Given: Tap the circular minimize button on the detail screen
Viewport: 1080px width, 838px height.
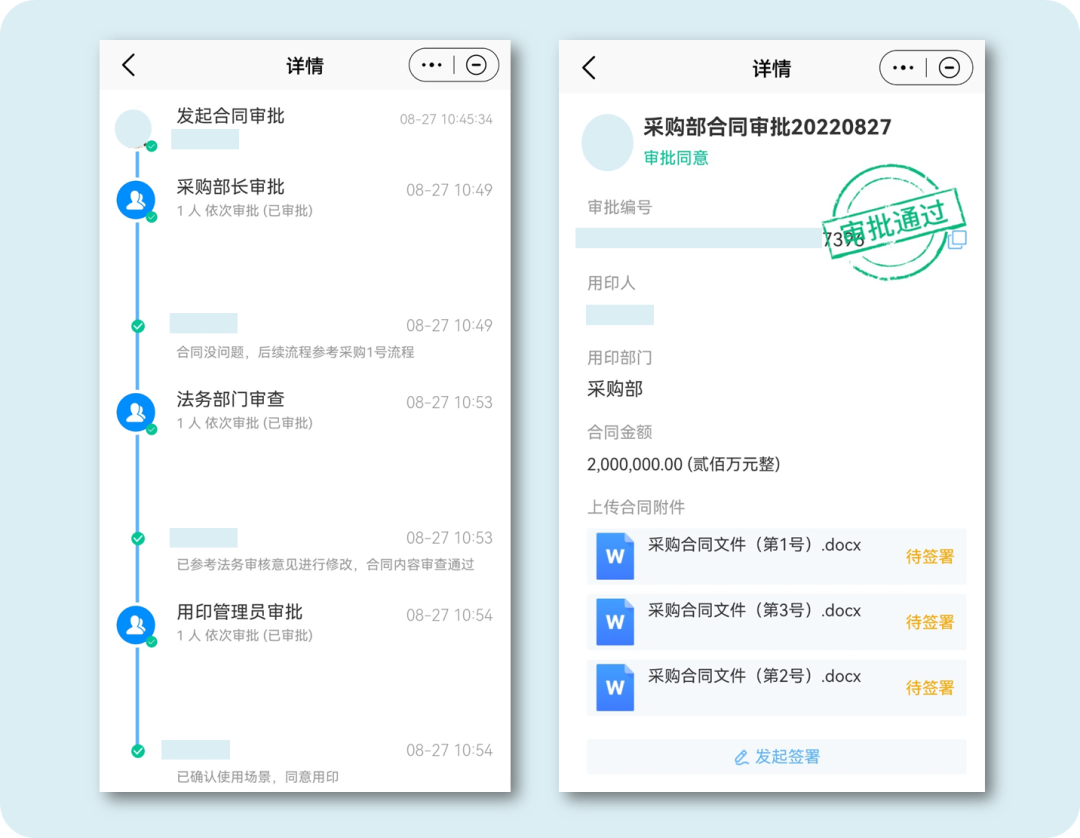Looking at the screenshot, I should click(948, 68).
